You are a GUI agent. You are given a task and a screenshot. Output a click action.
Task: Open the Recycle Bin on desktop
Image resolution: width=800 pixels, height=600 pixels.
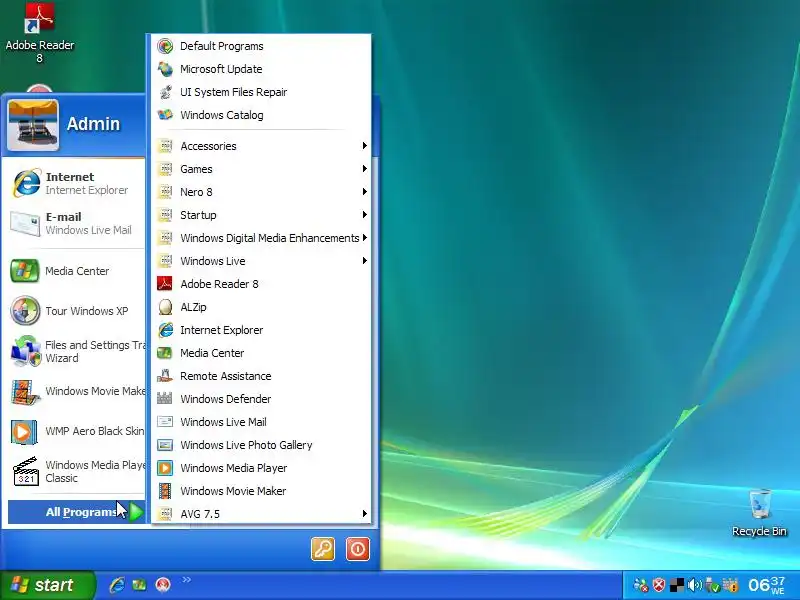tap(759, 513)
